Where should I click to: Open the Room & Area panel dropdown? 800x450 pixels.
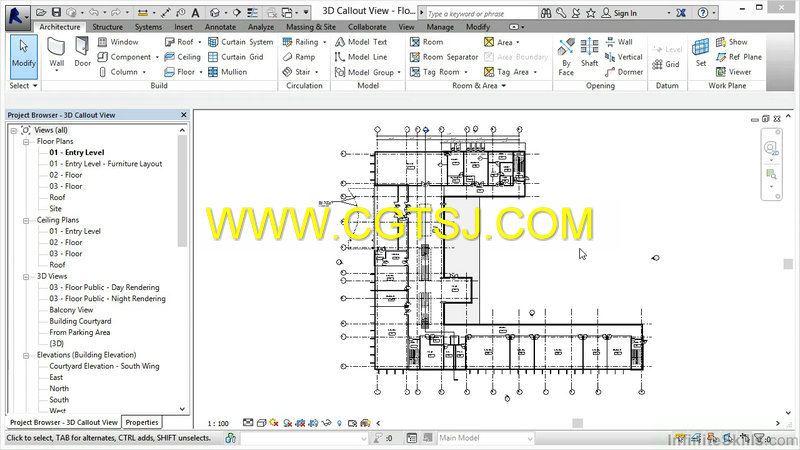tap(479, 86)
